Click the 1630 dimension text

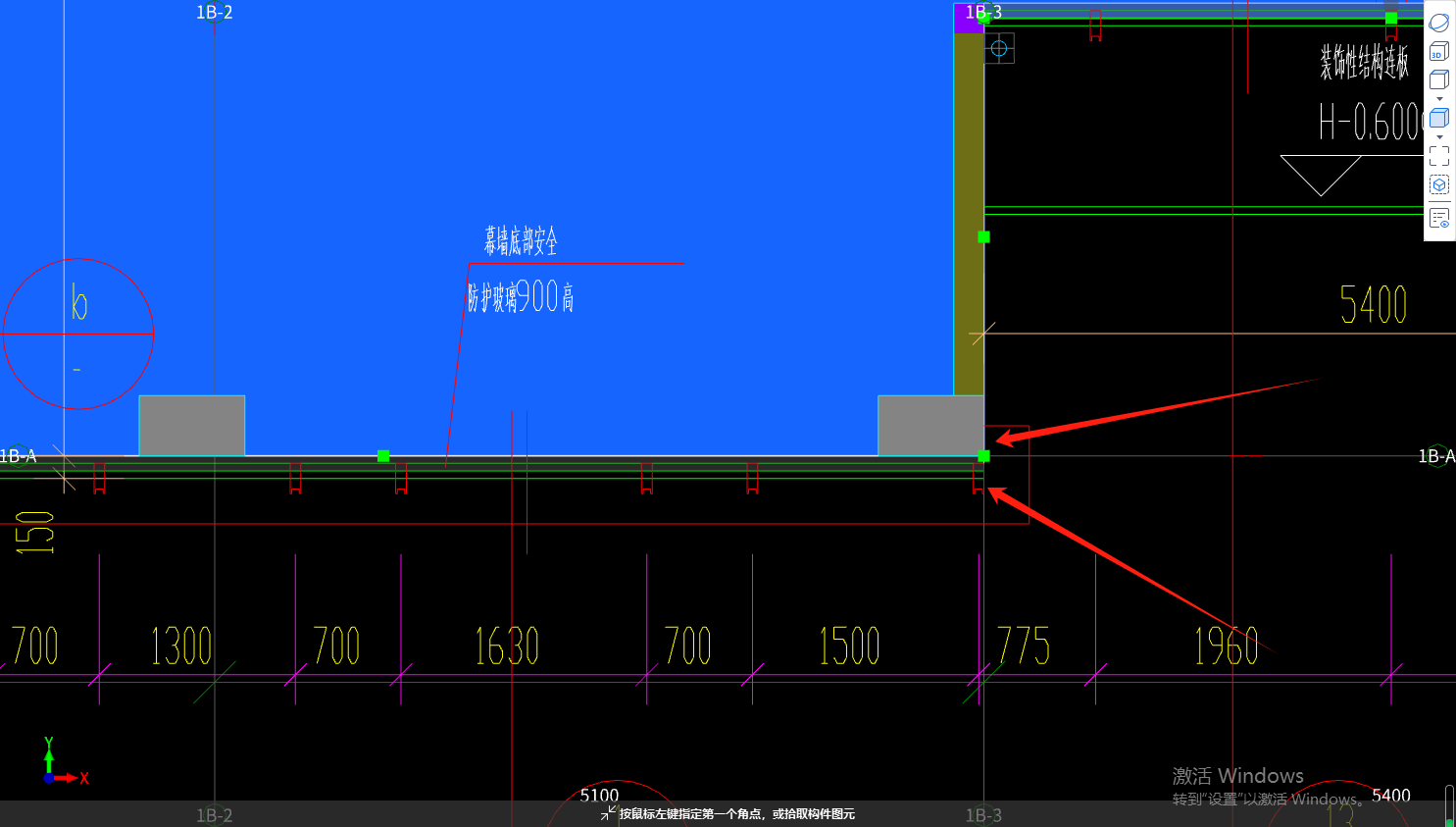pos(507,646)
